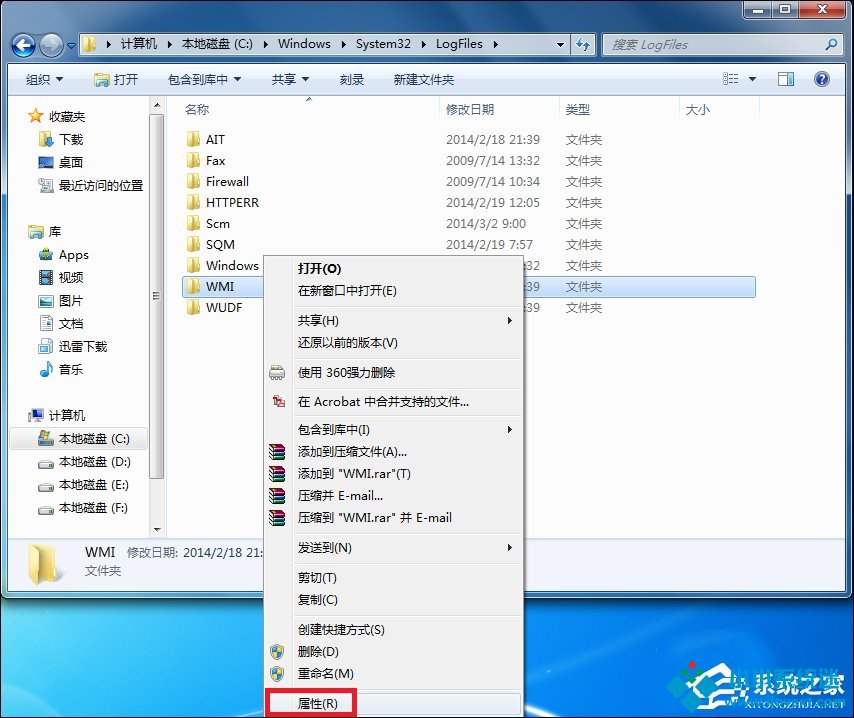Image resolution: width=854 pixels, height=718 pixels.
Task: Click the change view icon
Action: coord(730,79)
